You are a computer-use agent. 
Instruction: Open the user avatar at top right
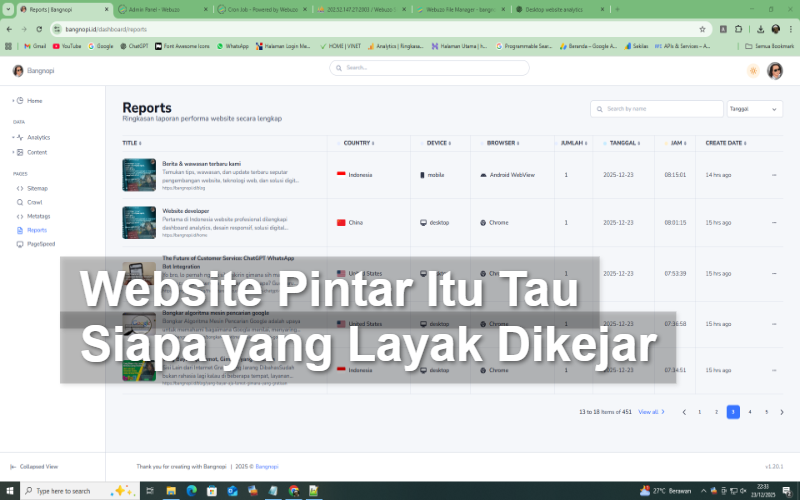tap(775, 70)
